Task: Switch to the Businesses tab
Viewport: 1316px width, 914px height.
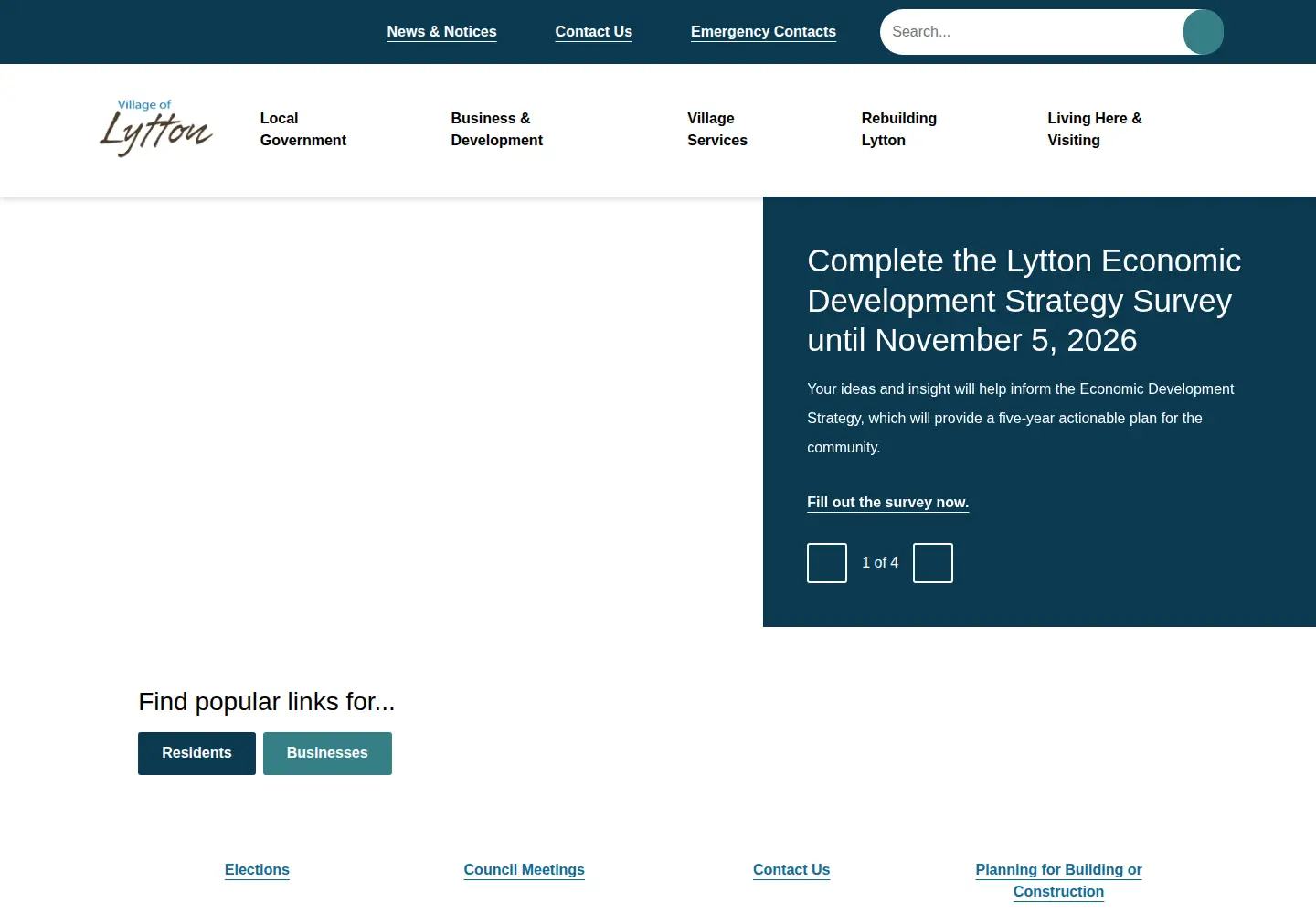Action: coord(327,753)
